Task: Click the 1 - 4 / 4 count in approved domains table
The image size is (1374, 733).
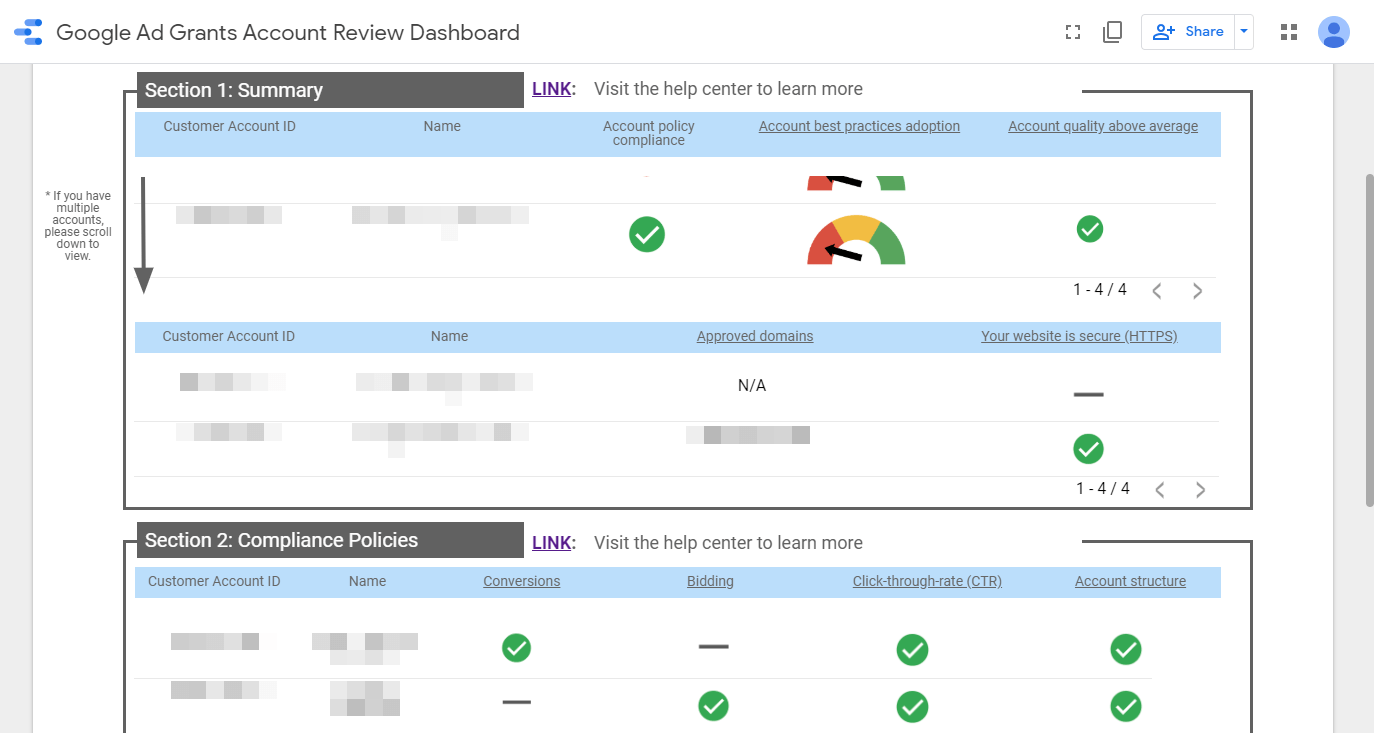Action: 1103,488
